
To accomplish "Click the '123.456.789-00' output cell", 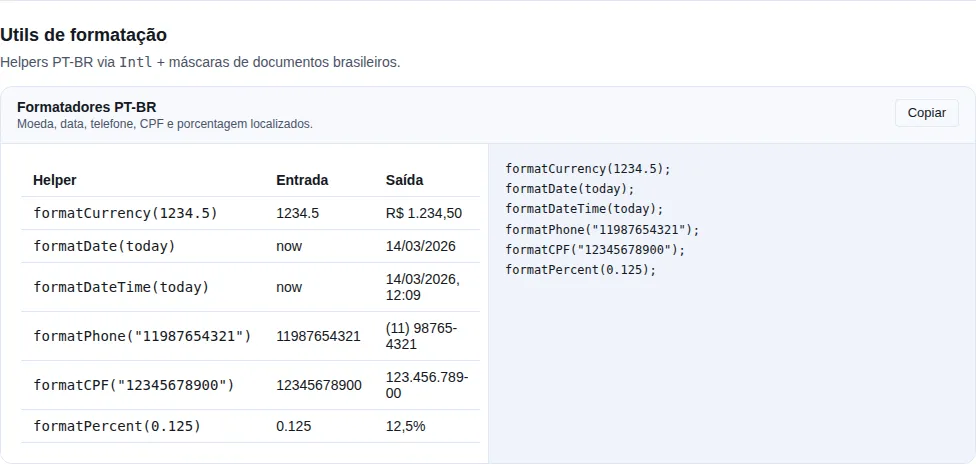I will coord(427,386).
